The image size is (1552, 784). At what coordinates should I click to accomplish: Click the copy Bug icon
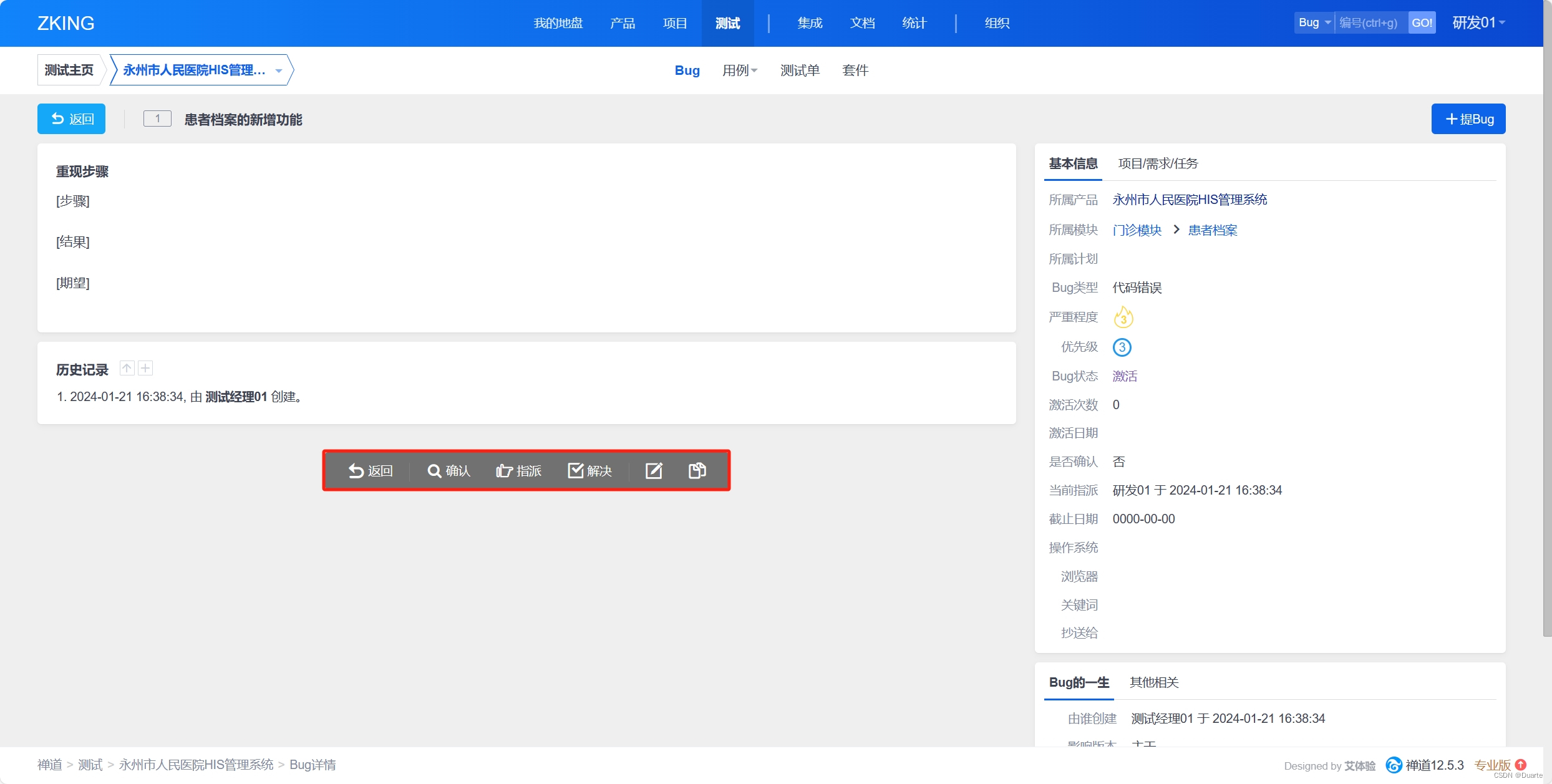[697, 471]
